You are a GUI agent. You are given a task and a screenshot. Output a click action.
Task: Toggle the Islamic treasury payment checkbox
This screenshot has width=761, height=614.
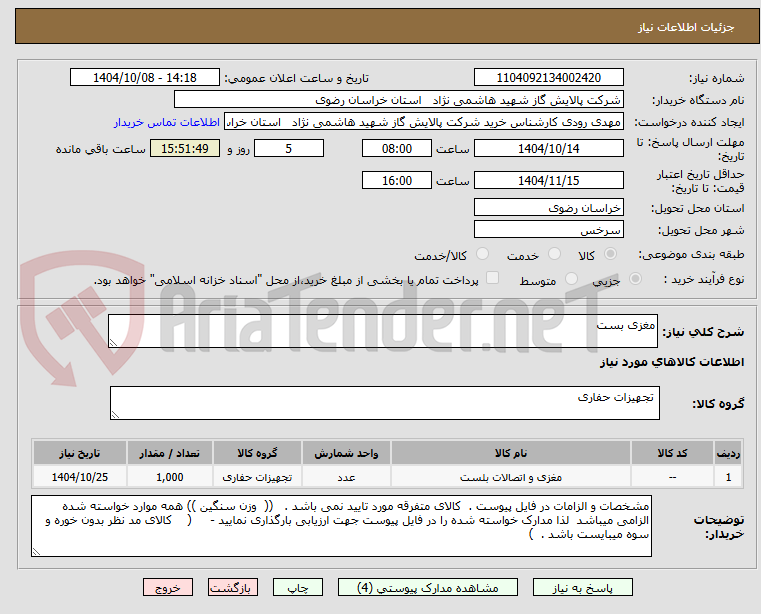493,278
